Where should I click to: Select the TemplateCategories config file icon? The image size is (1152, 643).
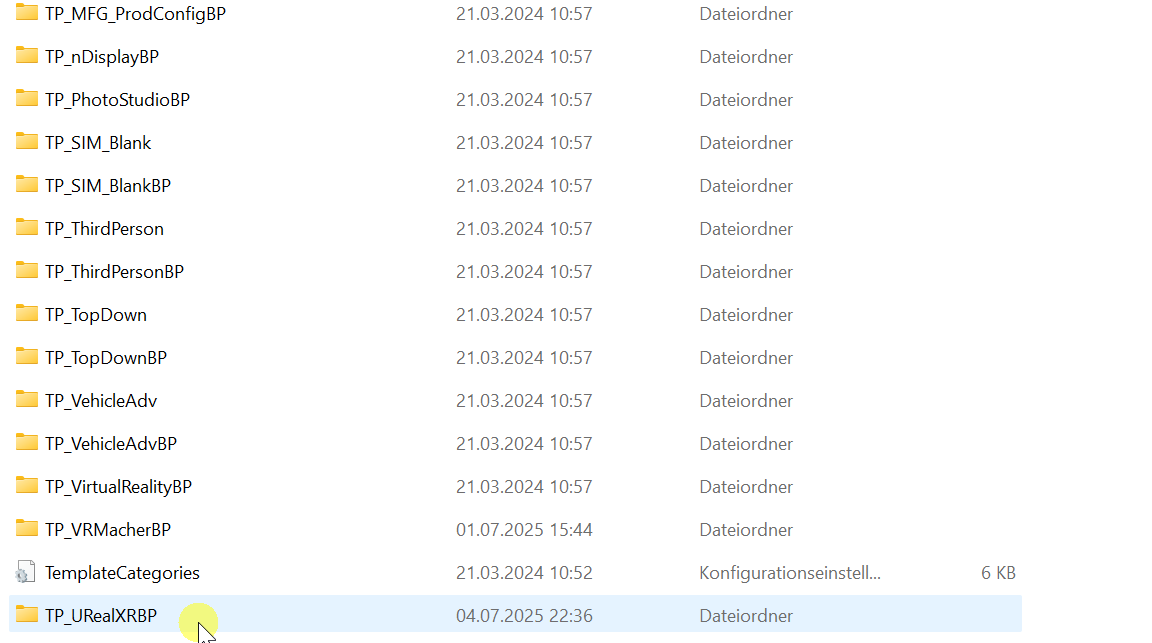click(25, 572)
